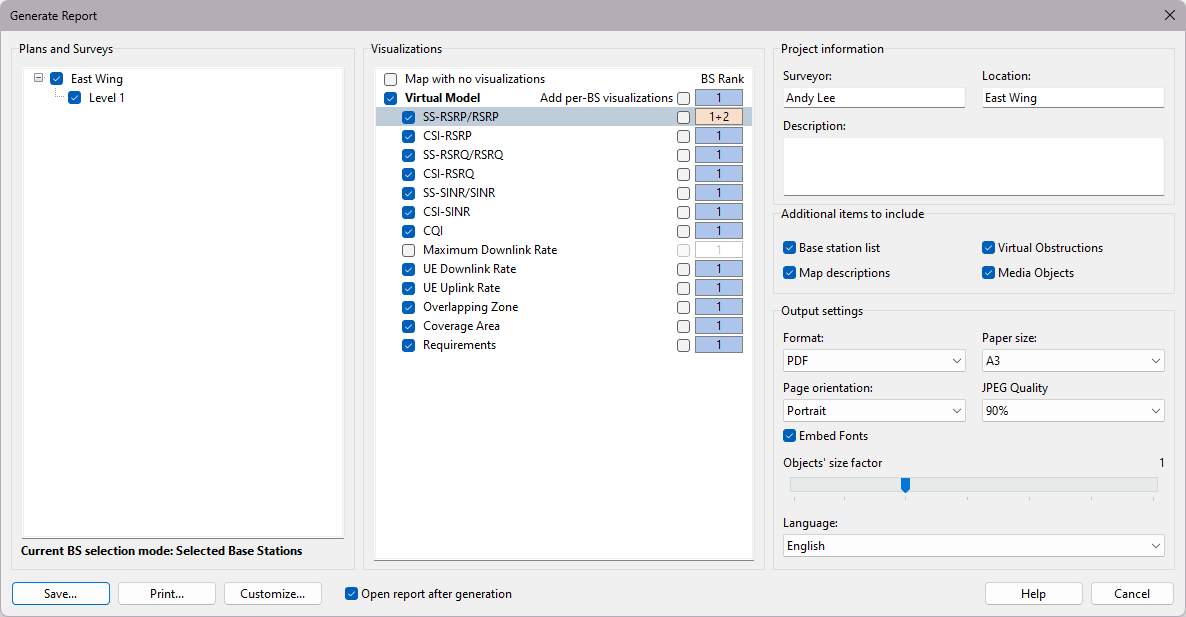Viewport: 1186px width, 617px height.
Task: Uncheck the Overlapping Zone visualization
Action: (409, 307)
